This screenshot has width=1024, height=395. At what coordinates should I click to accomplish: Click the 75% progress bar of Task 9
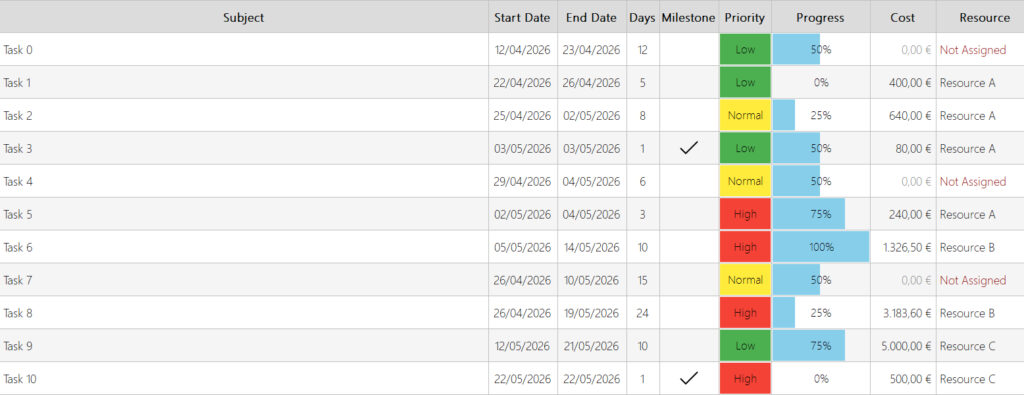tap(808, 346)
